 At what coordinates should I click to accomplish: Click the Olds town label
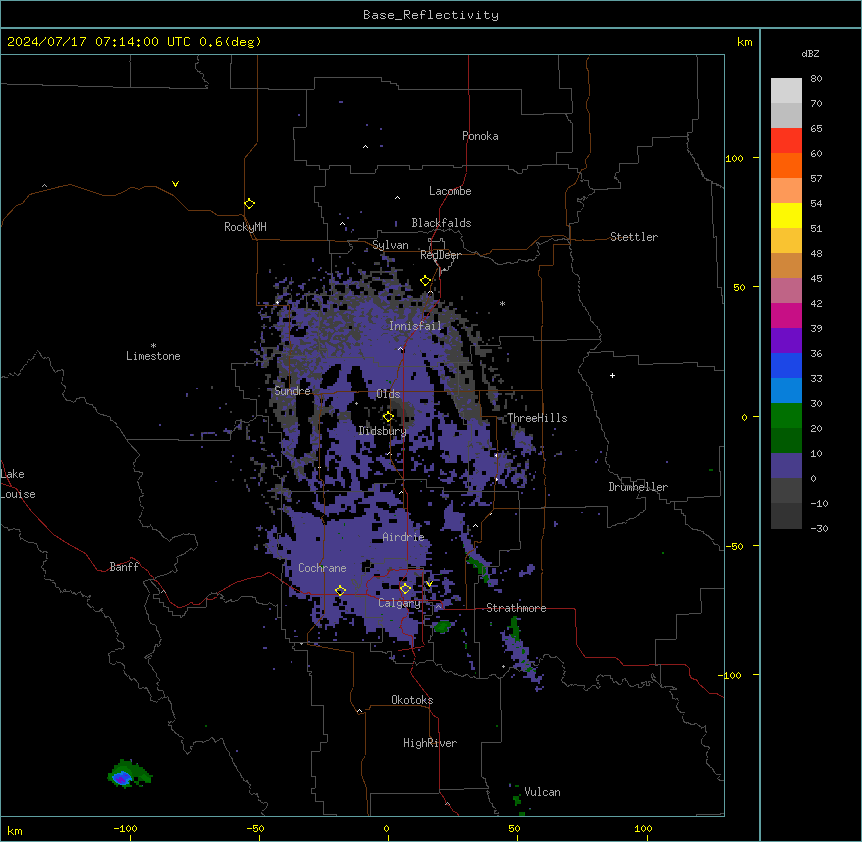(x=388, y=394)
